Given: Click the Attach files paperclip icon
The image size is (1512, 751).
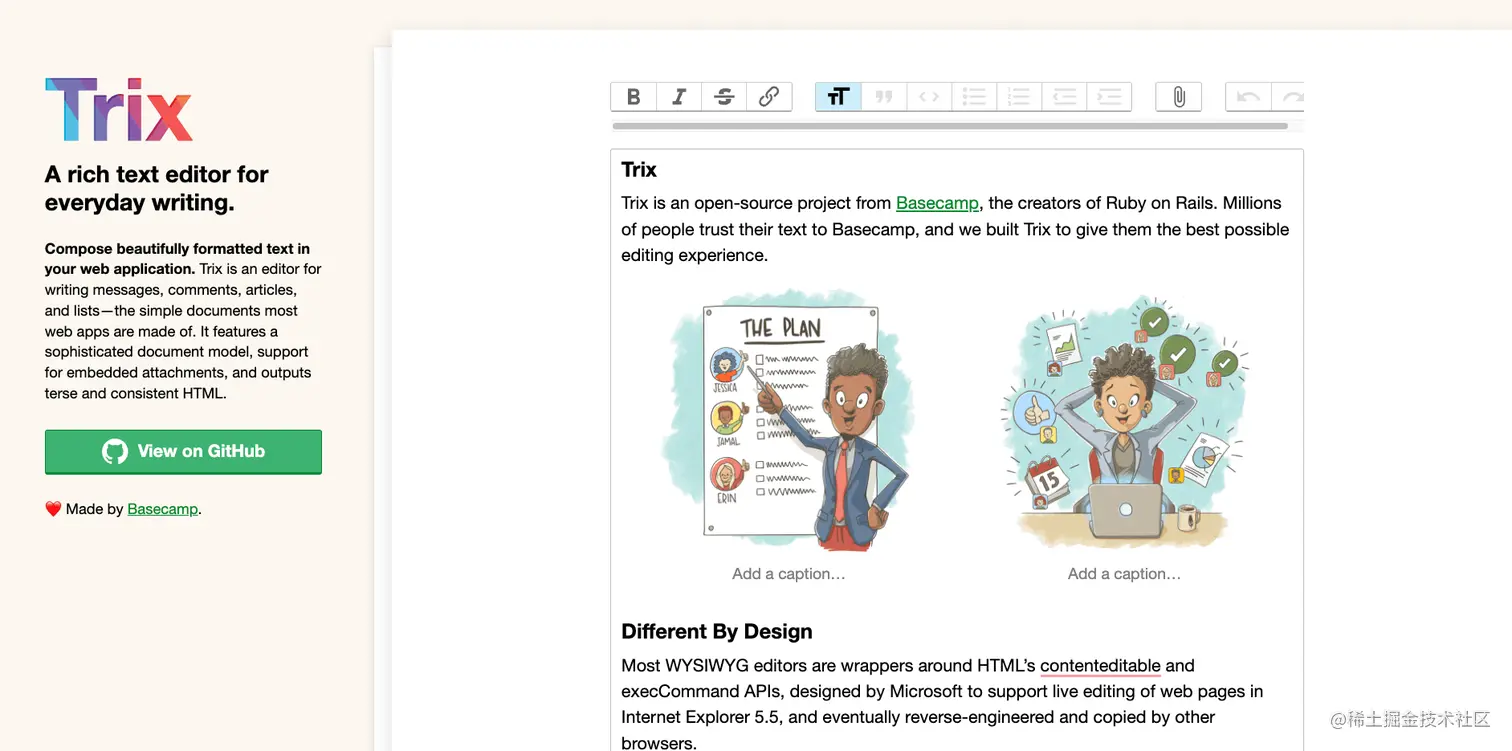Looking at the screenshot, I should (x=1179, y=97).
